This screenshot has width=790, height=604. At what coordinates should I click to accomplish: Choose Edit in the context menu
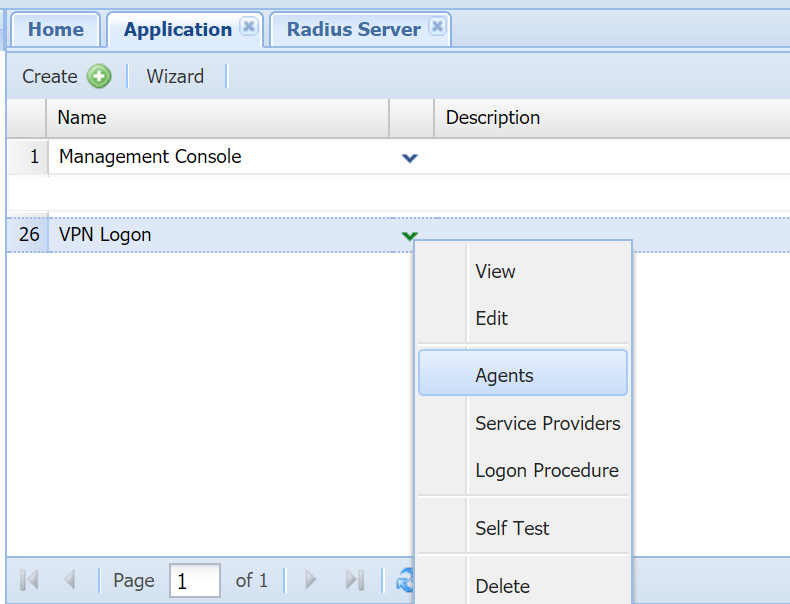(x=492, y=319)
